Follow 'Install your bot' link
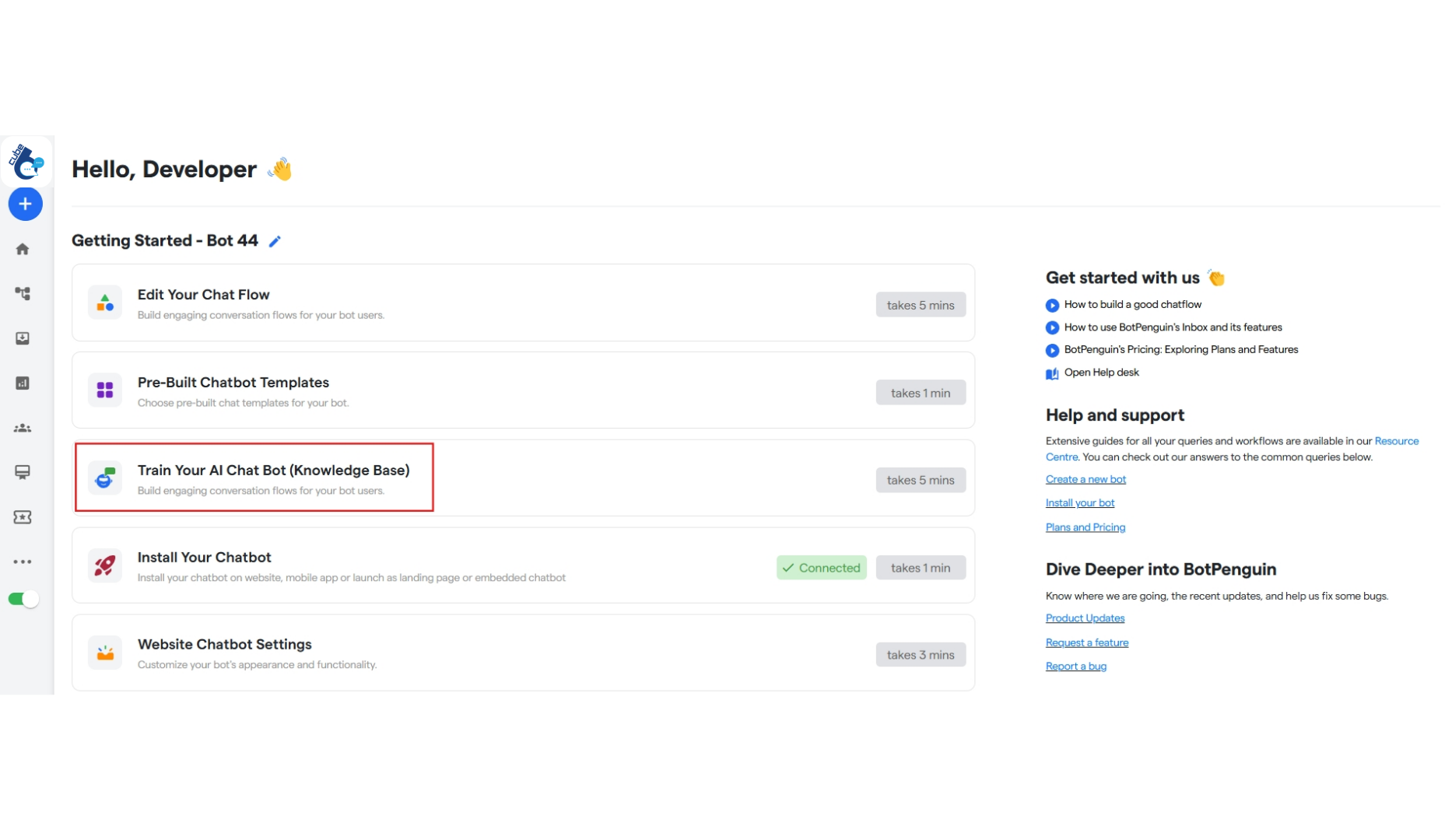 coord(1080,503)
